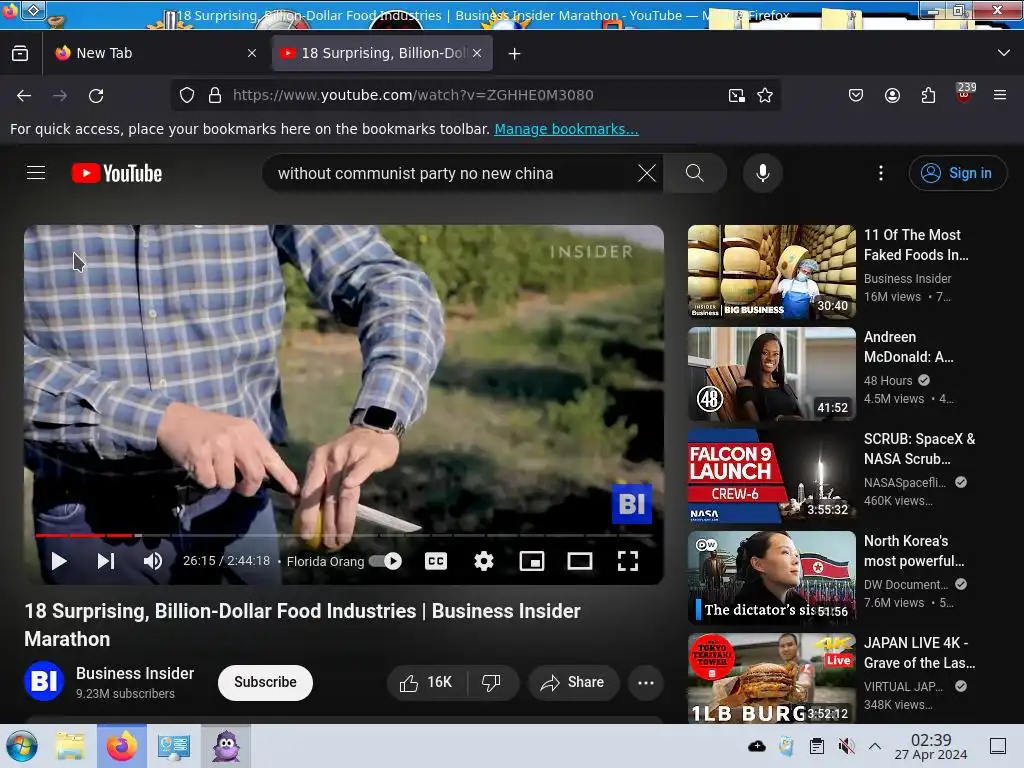Sign in to YouTube

957,173
